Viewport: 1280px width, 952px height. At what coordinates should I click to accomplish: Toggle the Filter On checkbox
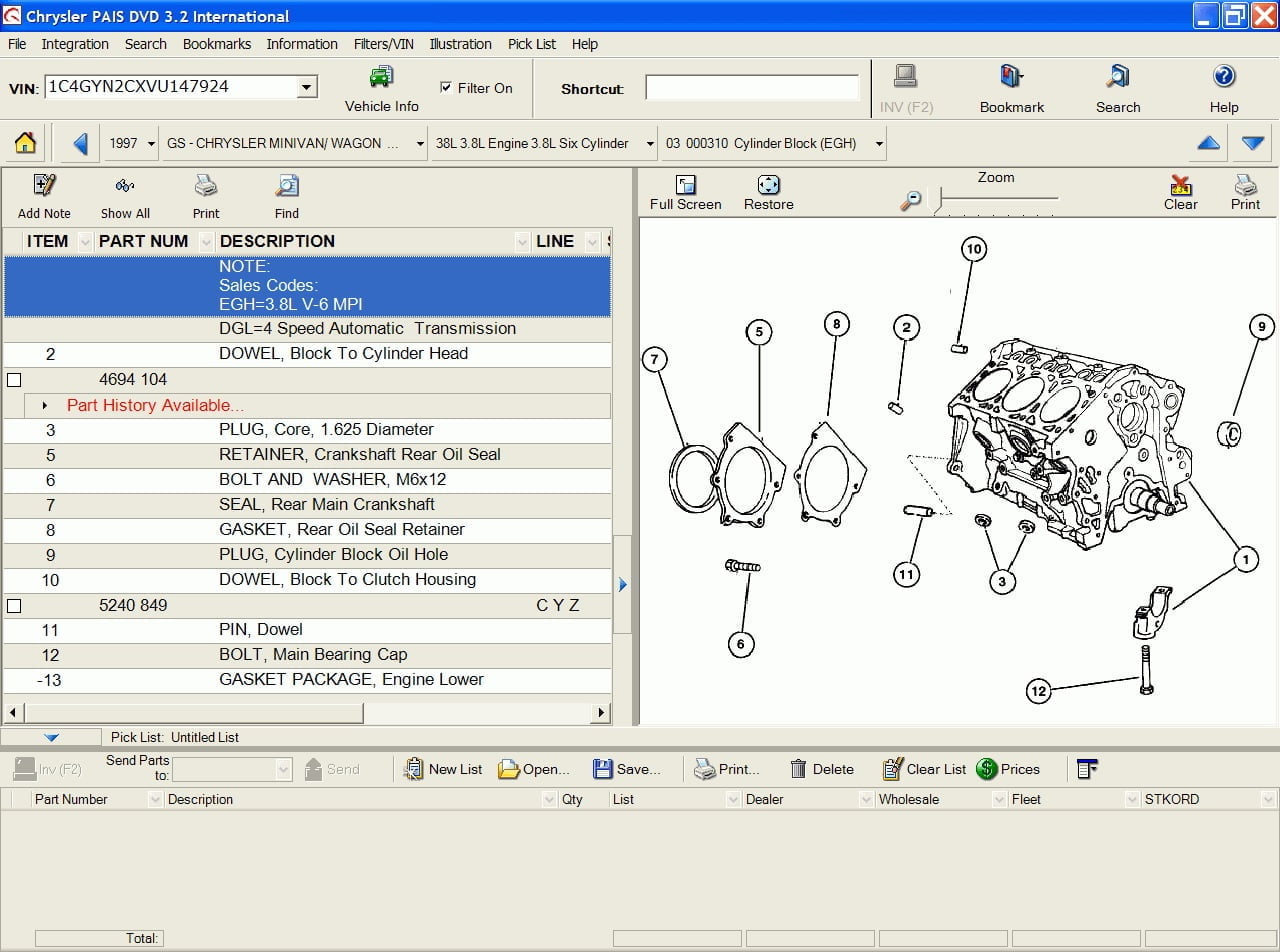(x=446, y=88)
